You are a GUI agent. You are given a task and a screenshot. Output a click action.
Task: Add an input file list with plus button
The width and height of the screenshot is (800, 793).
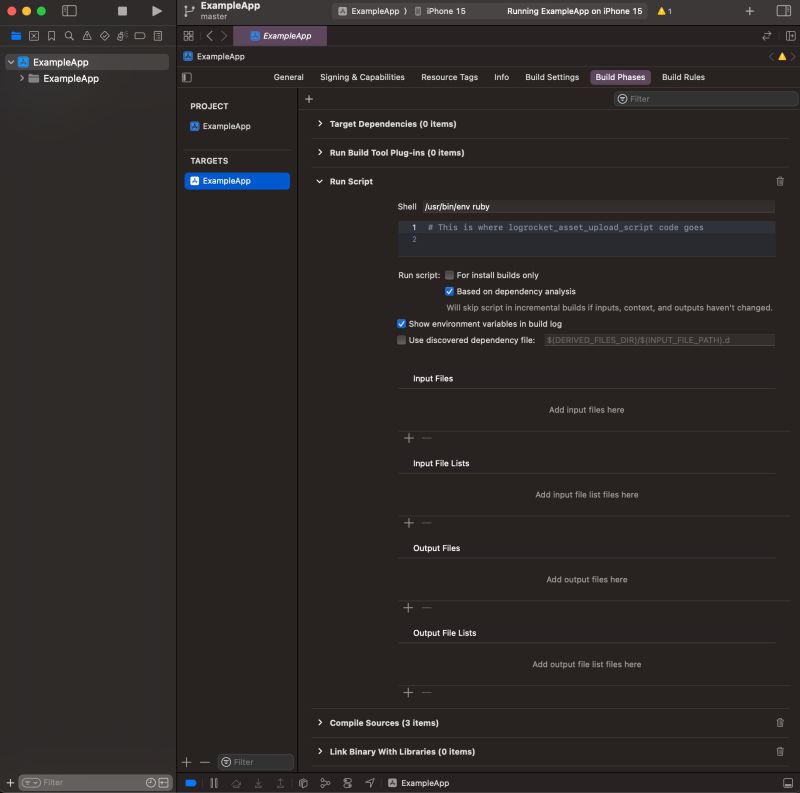pos(409,523)
